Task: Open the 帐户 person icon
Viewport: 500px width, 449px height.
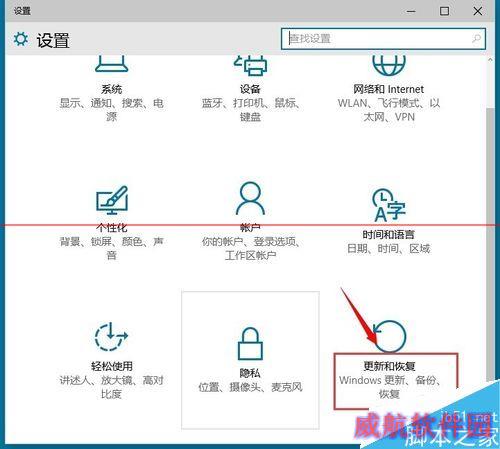Action: click(250, 199)
